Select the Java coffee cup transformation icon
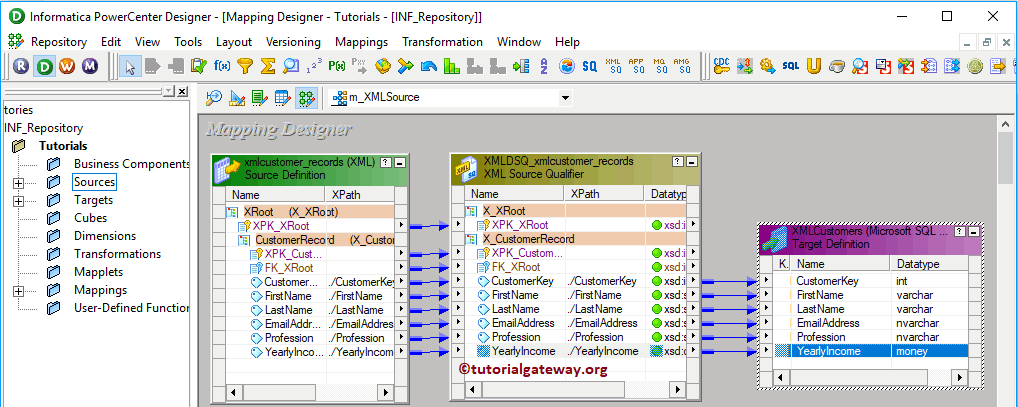 (x=837, y=66)
